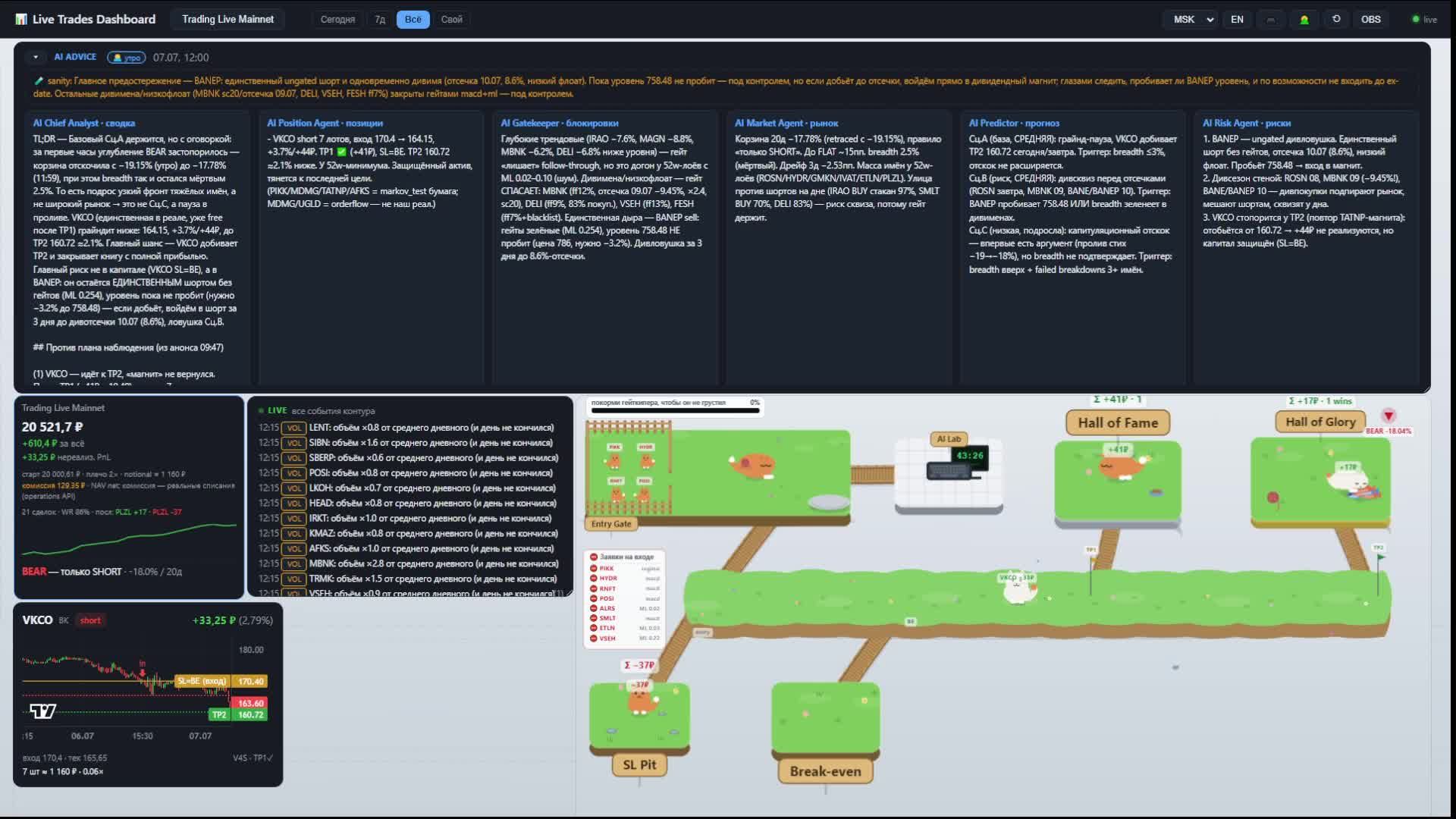This screenshot has height=819, width=1456.
Task: Click the TP2 160.72 price marker
Action: 238,714
